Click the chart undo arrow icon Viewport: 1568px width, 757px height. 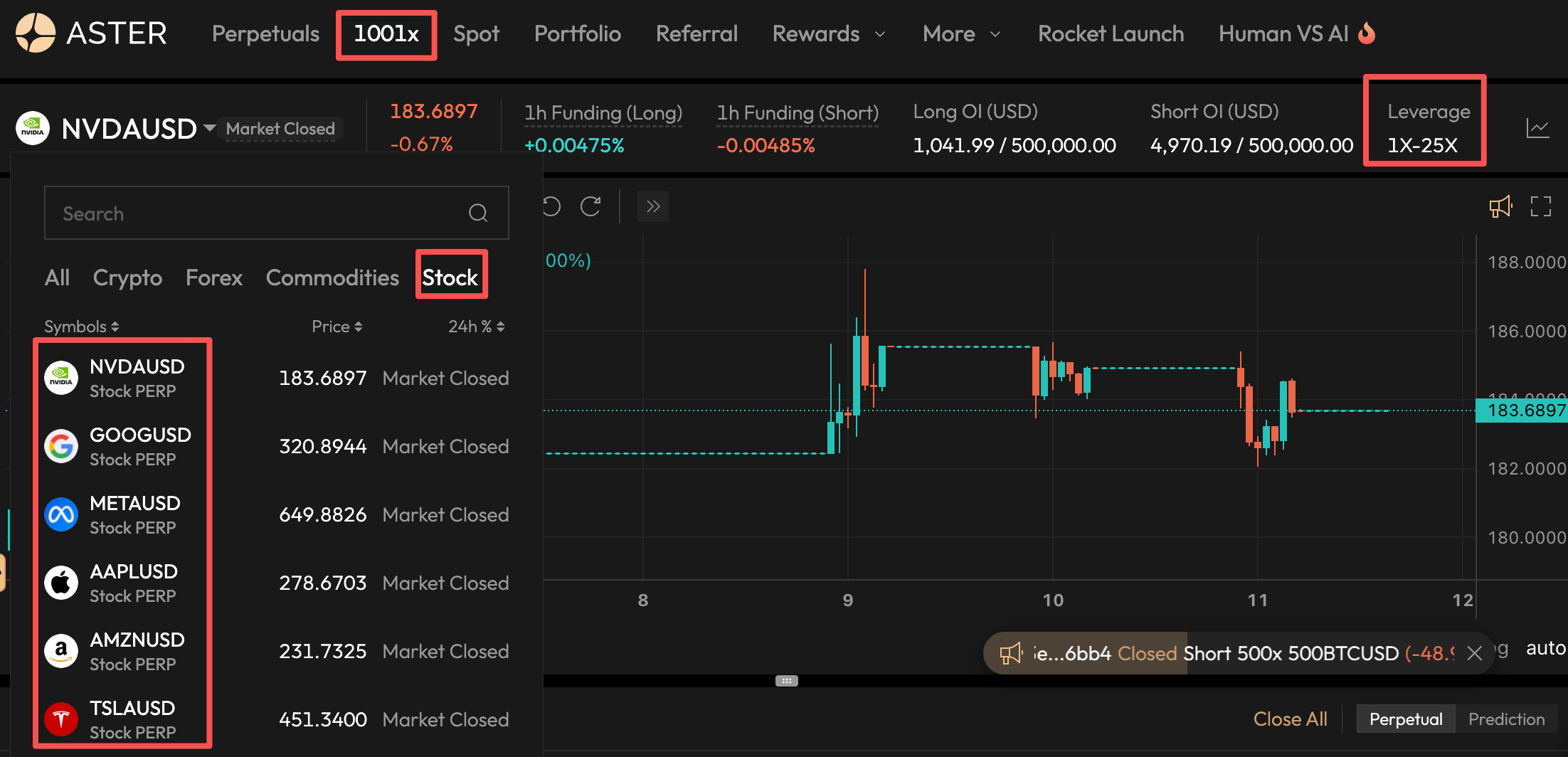click(552, 206)
